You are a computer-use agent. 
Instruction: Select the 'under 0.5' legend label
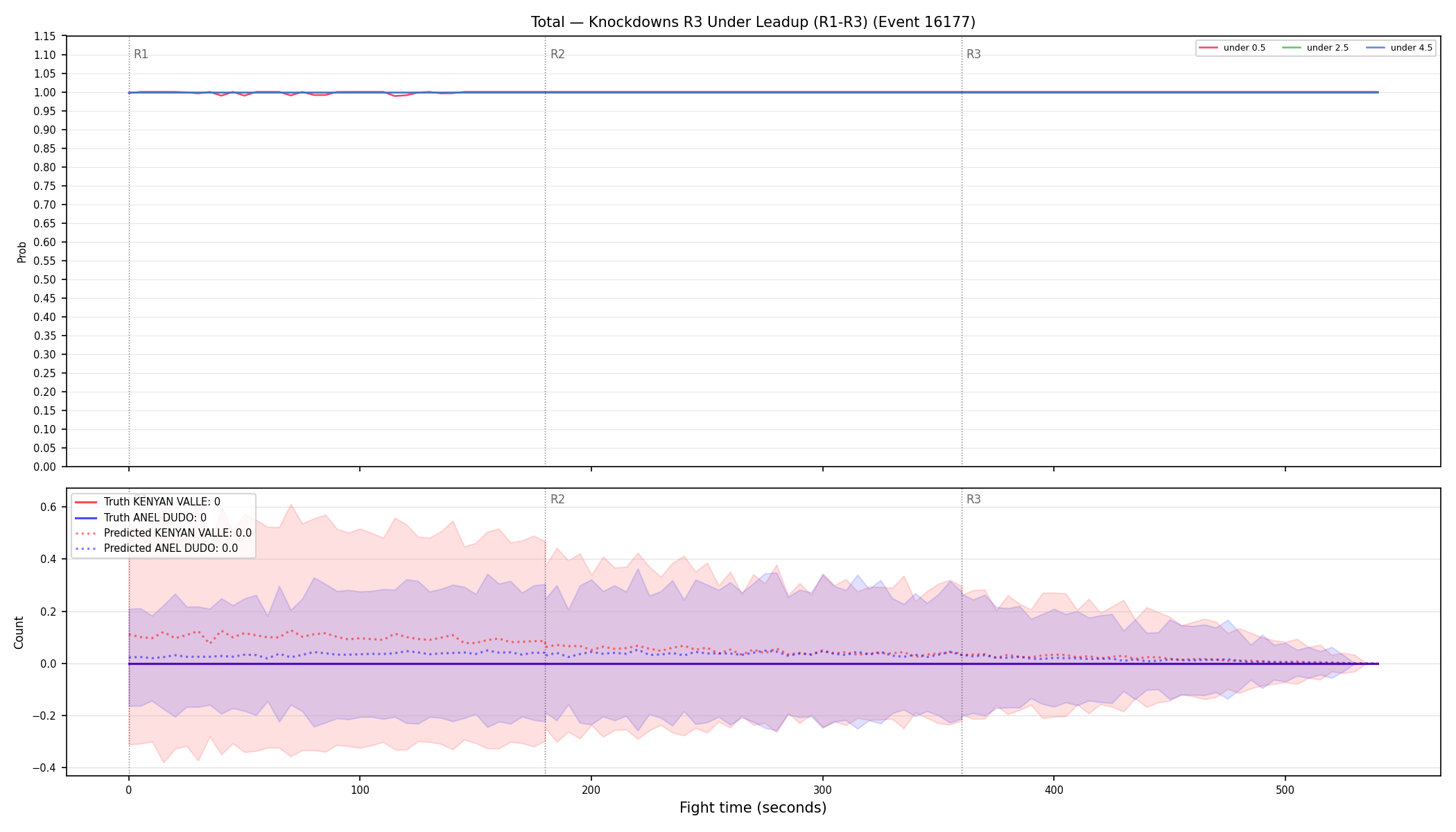[1245, 48]
